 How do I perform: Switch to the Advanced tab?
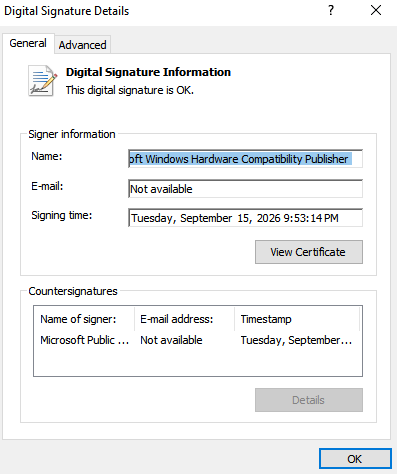pyautogui.click(x=82, y=45)
